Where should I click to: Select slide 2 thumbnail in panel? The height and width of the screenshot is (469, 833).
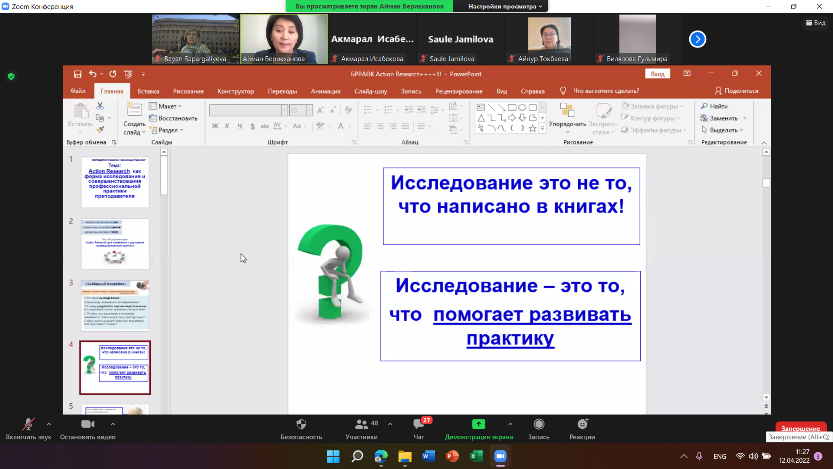pyautogui.click(x=115, y=244)
